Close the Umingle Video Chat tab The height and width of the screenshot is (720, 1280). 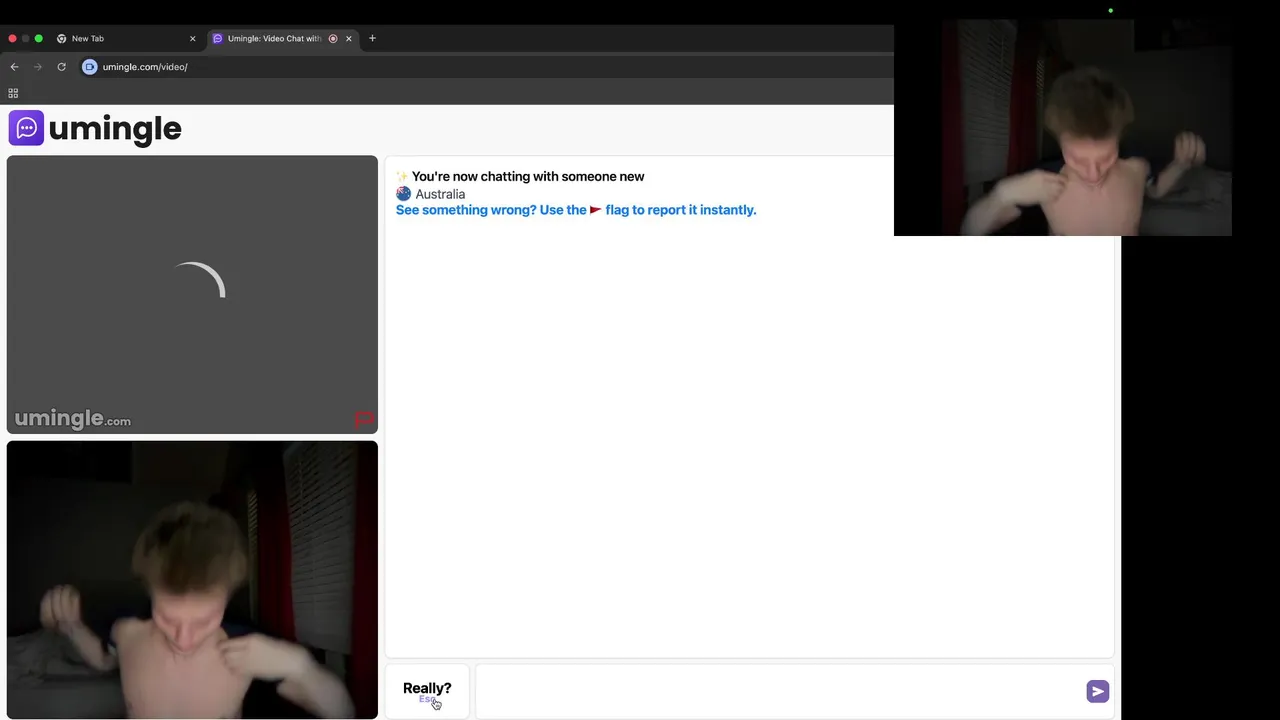pyautogui.click(x=349, y=39)
